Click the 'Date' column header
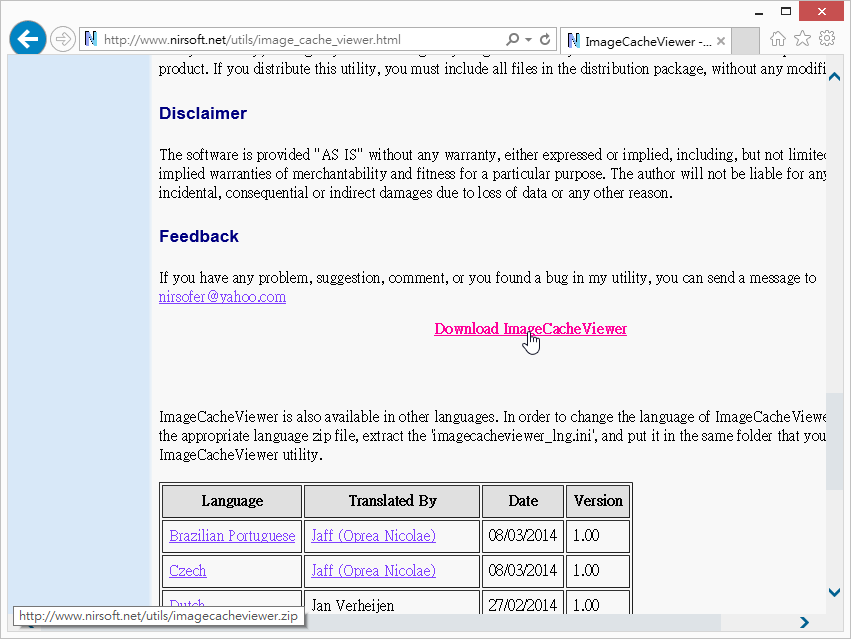The height and width of the screenshot is (639, 851). (523, 501)
